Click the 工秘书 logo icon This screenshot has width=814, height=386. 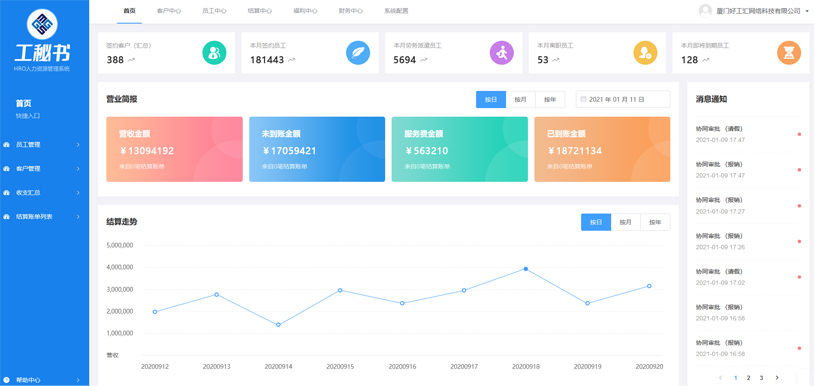point(42,24)
